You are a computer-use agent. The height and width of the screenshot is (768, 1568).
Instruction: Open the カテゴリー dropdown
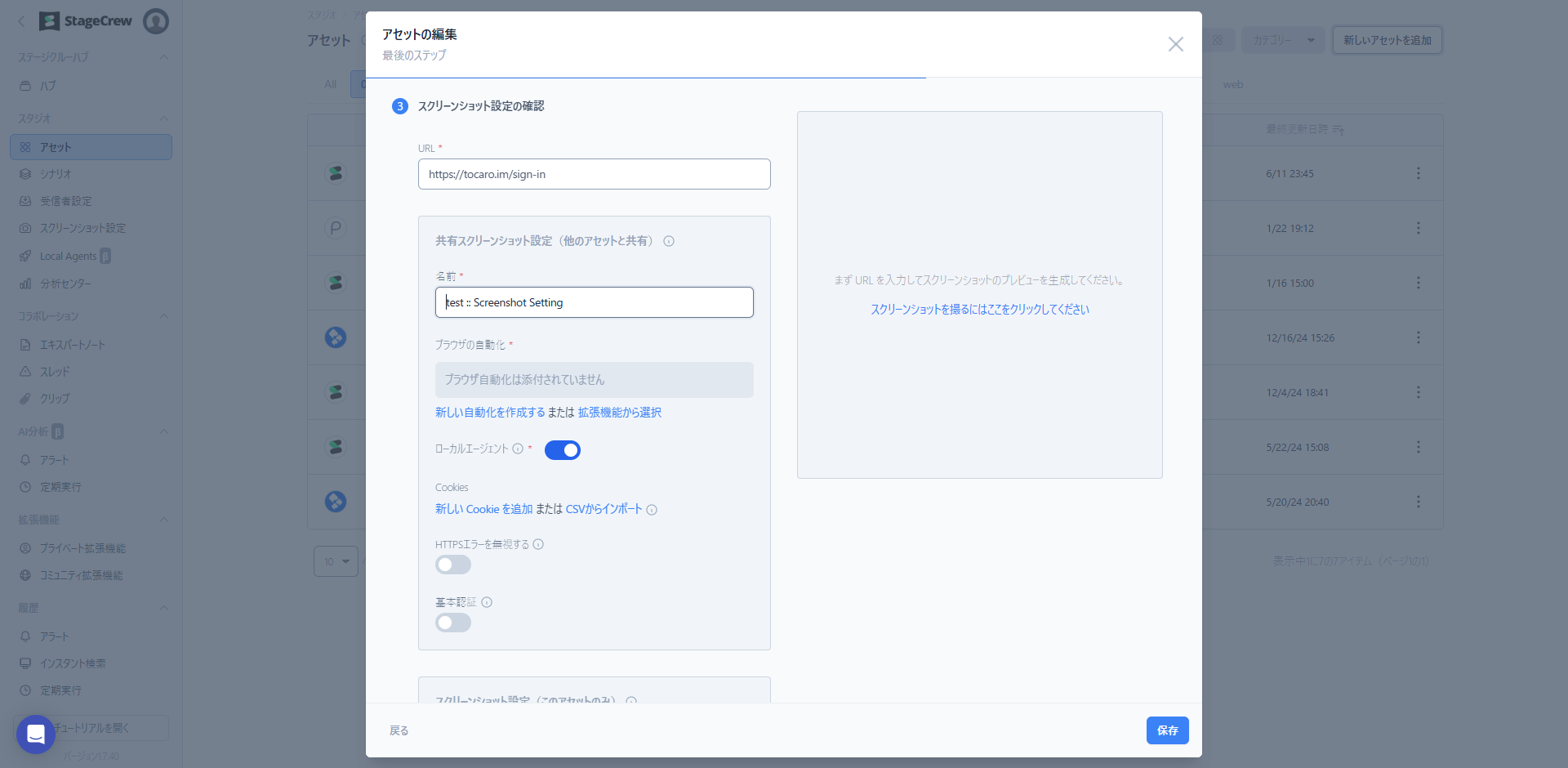[x=1282, y=40]
